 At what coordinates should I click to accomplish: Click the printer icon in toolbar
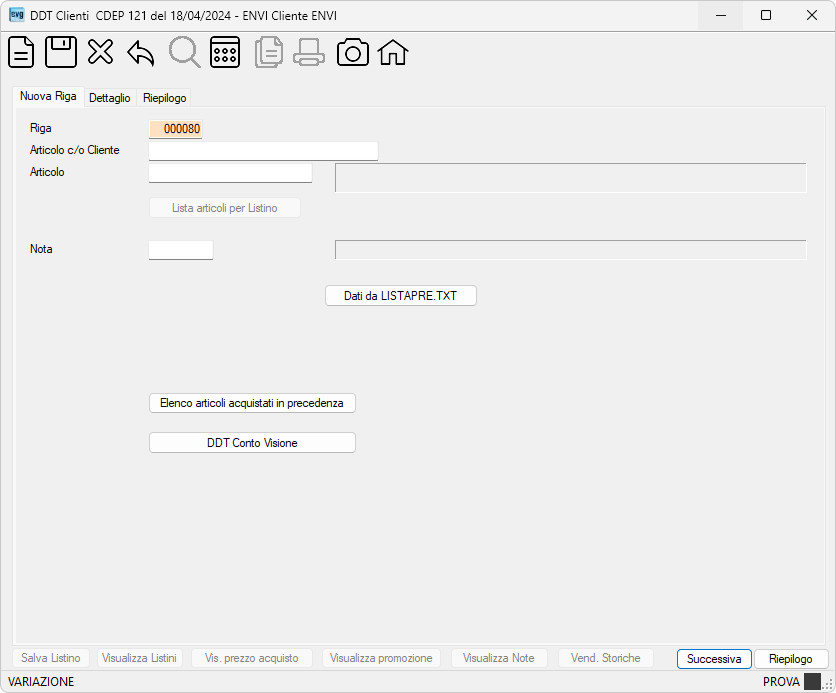[x=309, y=52]
